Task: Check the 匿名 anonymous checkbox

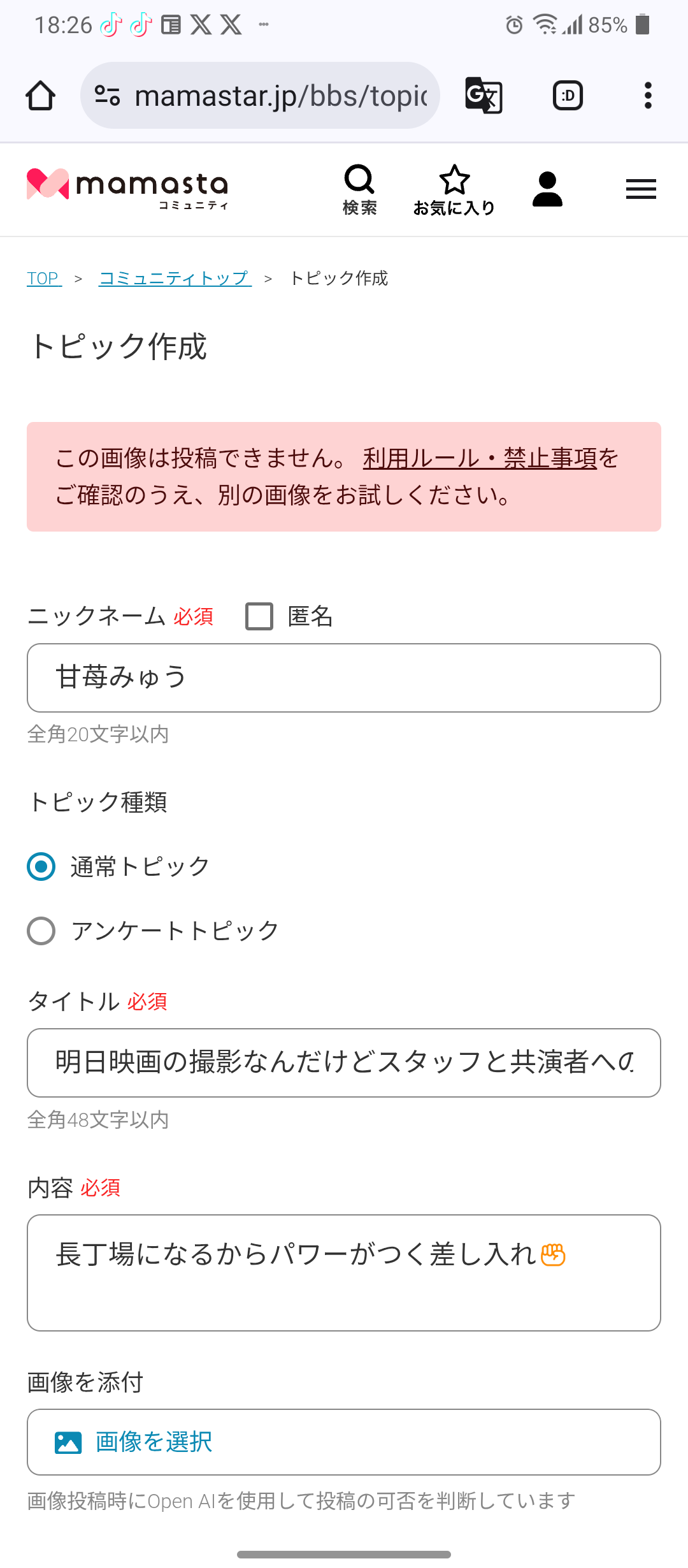Action: pyautogui.click(x=259, y=616)
